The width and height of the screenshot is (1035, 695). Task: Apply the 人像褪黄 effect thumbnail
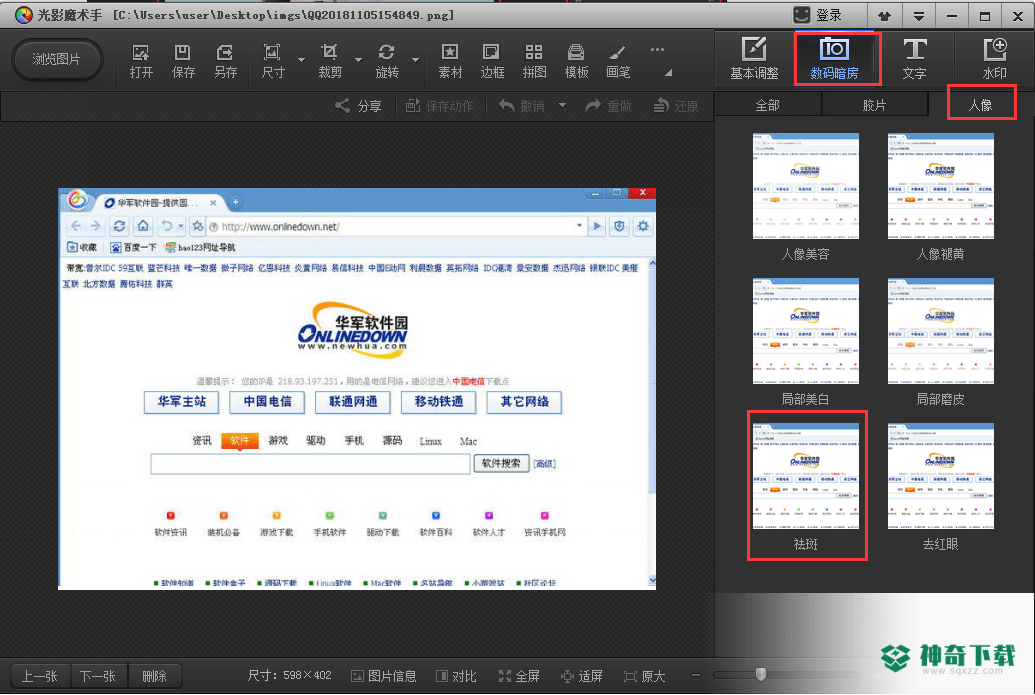pyautogui.click(x=941, y=186)
